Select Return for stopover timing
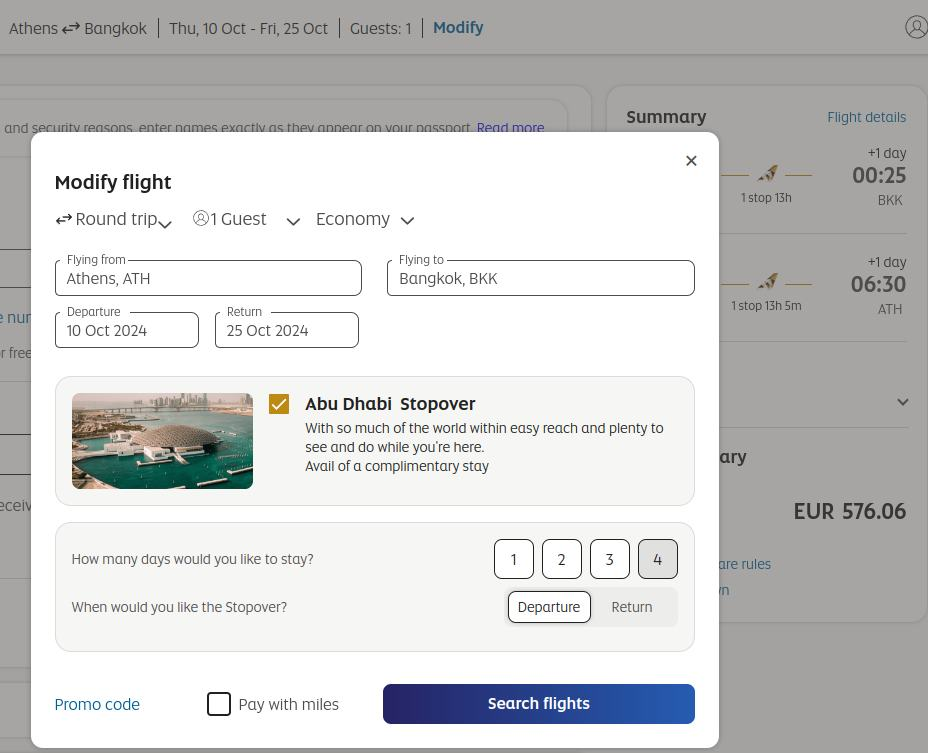 (631, 607)
